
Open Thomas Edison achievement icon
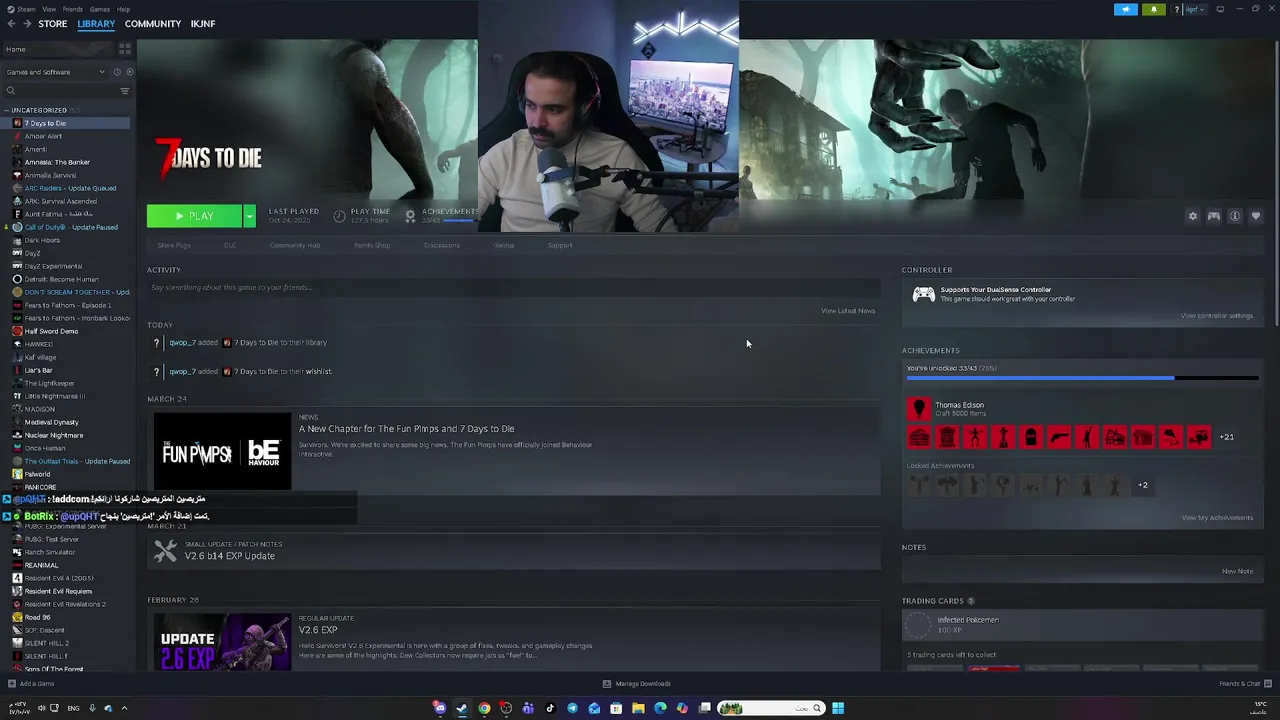(919, 408)
